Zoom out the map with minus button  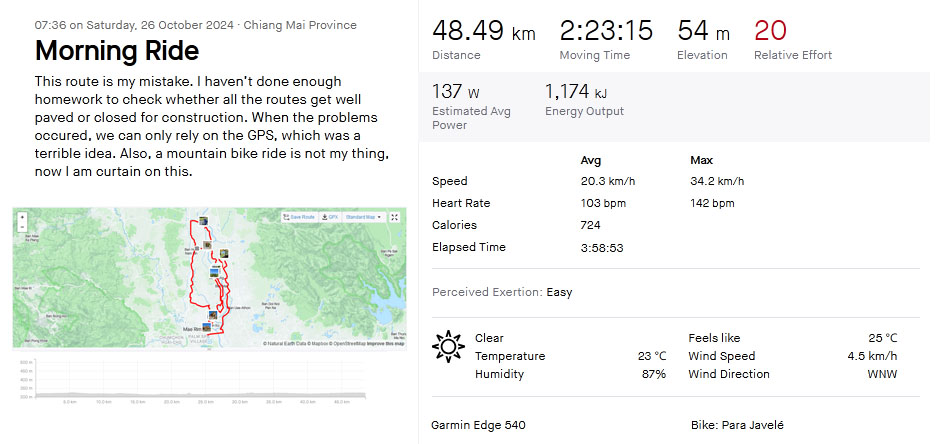[x=22, y=227]
